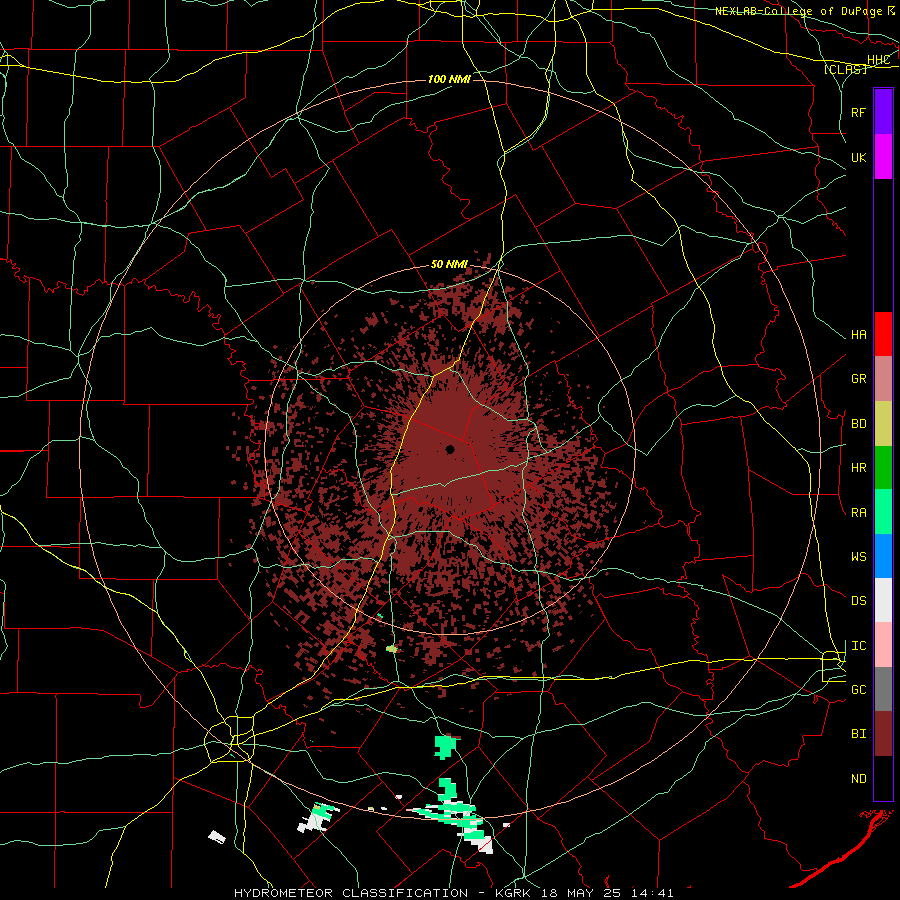Click the HA red legend swatch
This screenshot has height=900, width=900.
tap(883, 334)
